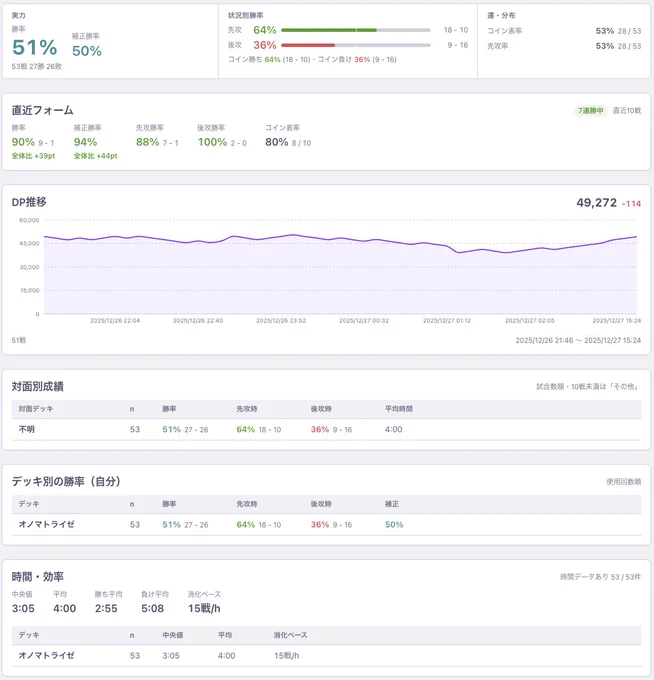654x680 pixels.
Task: Click the 2025/12/26 22:04 x-axis label
Action: click(x=115, y=321)
